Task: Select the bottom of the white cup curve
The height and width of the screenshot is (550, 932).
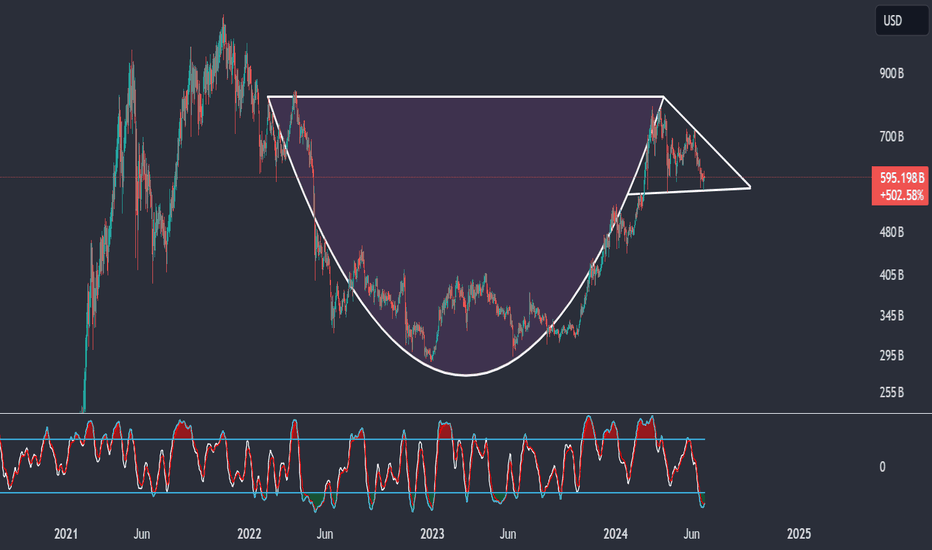Action: [466, 375]
